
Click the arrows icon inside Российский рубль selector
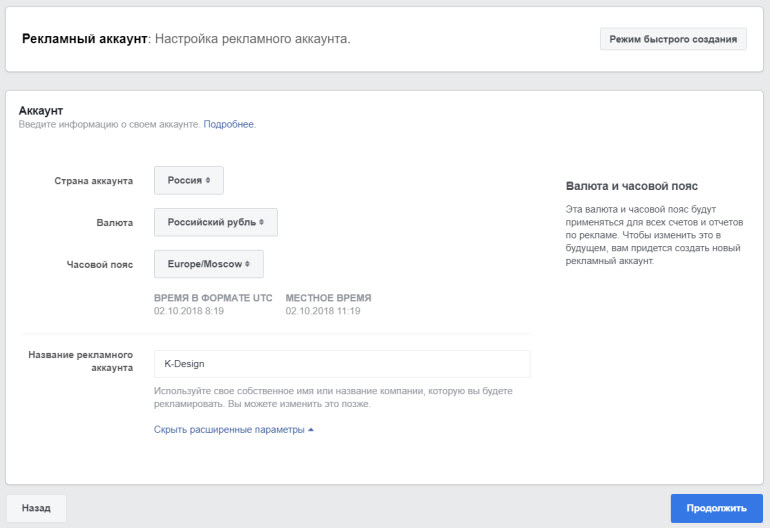[x=262, y=222]
